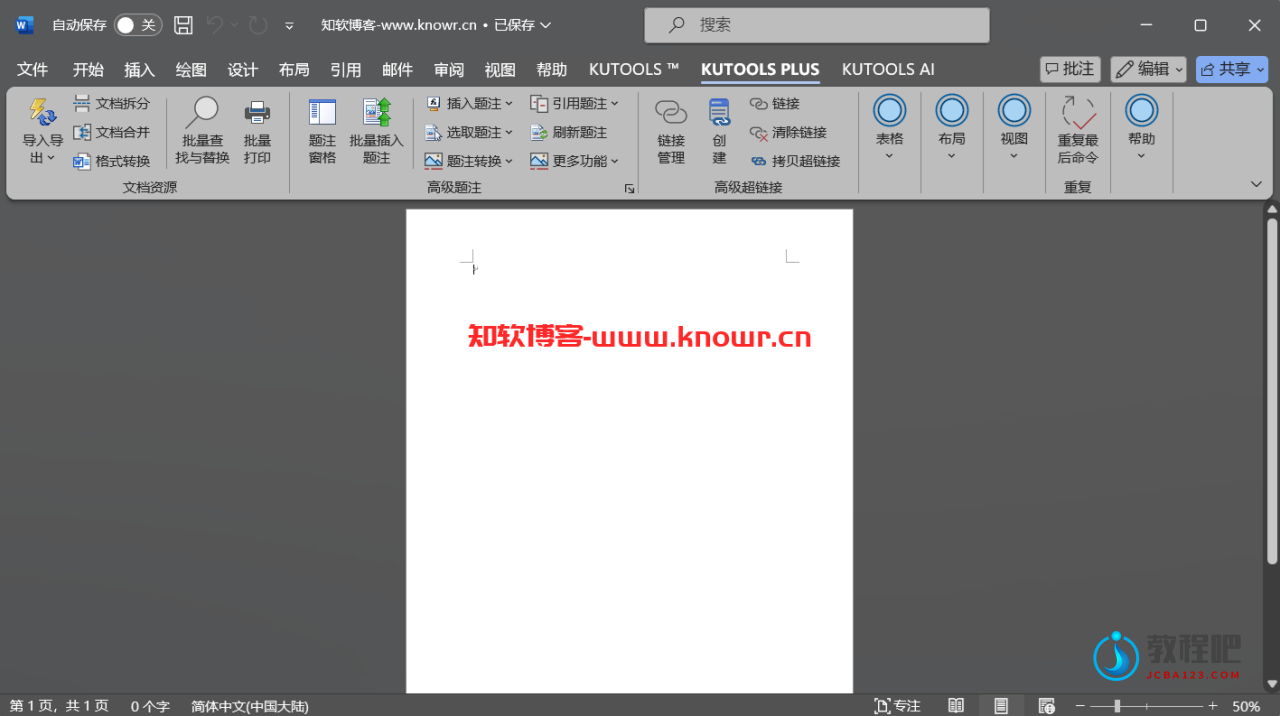The image size is (1280, 716).
Task: Open the 视图 view dropdown in the ribbon
Action: 1014,128
